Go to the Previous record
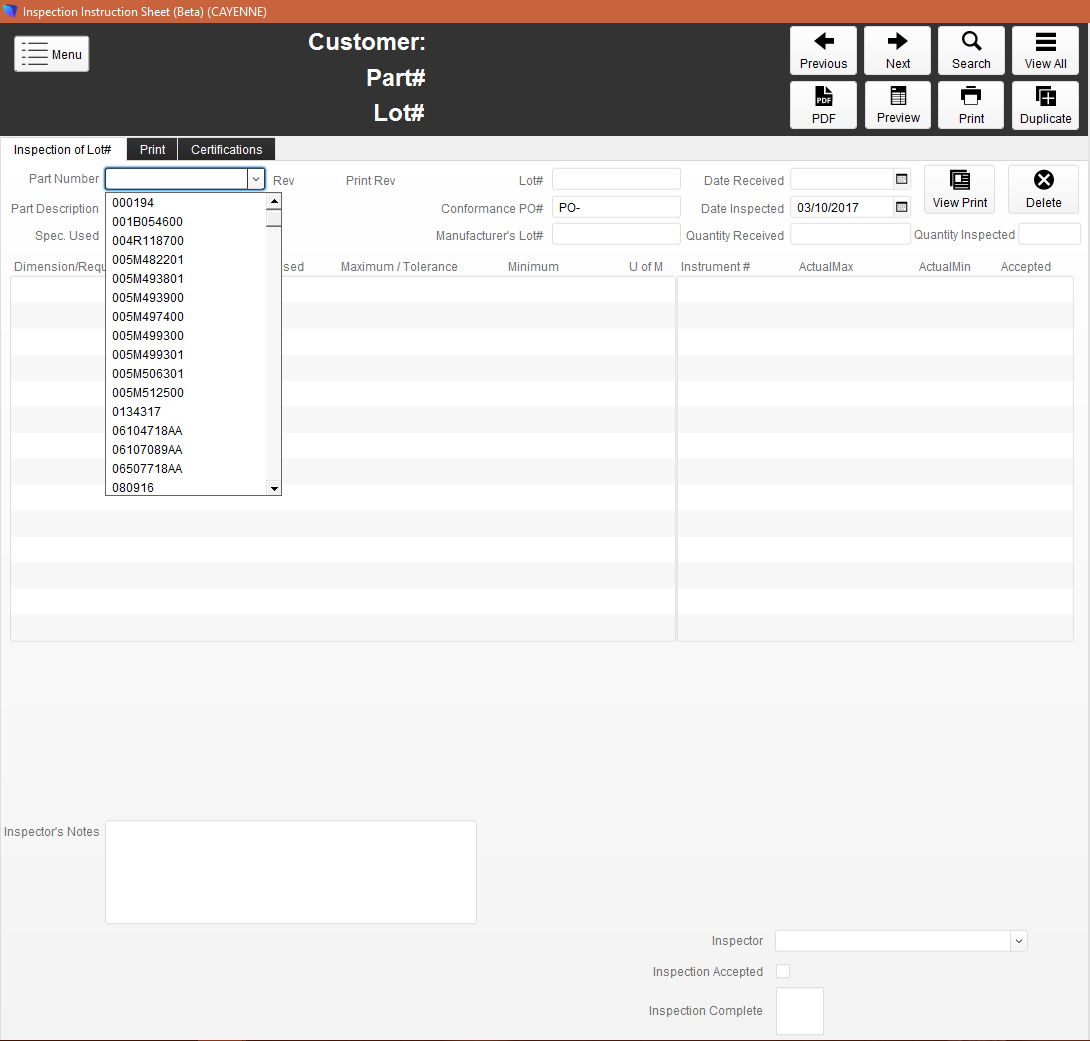 pos(823,51)
